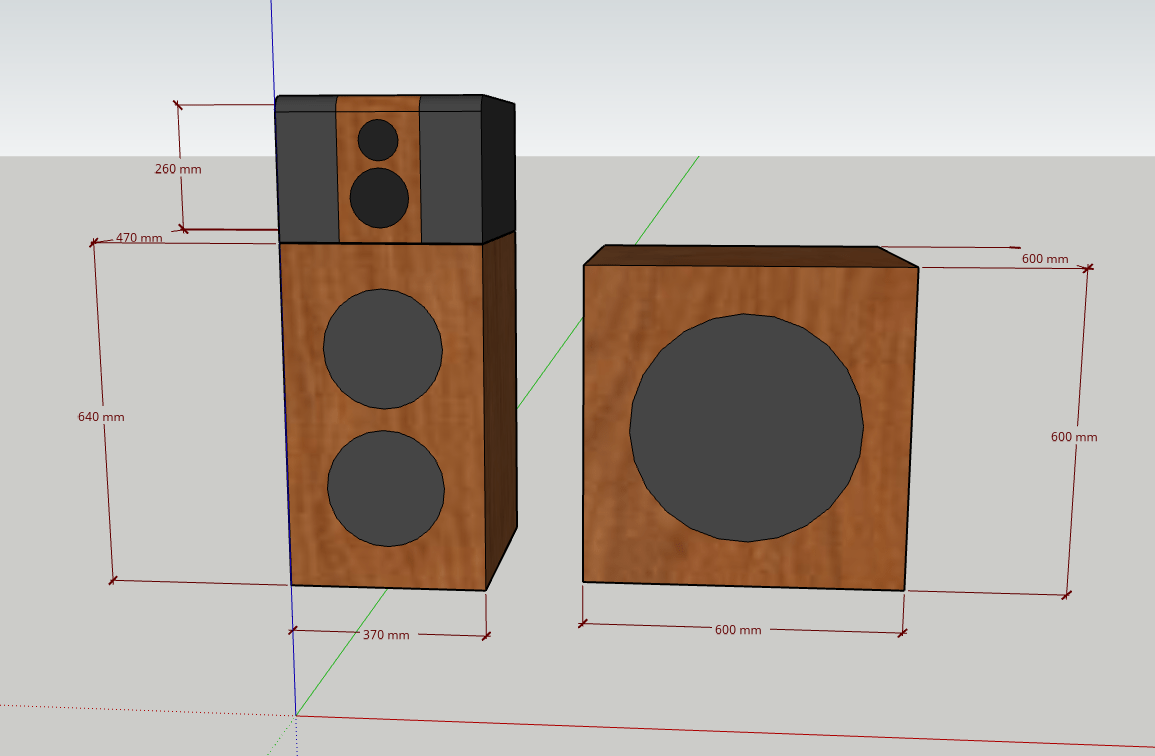This screenshot has height=756, width=1155.
Task: Select the 370 mm dimension label
Action: pyautogui.click(x=386, y=635)
